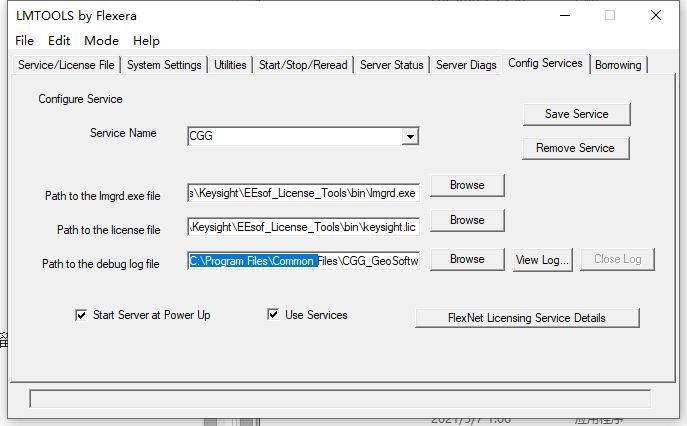Click the 'Path to the license file' label
The width and height of the screenshot is (687, 426).
[x=109, y=230]
